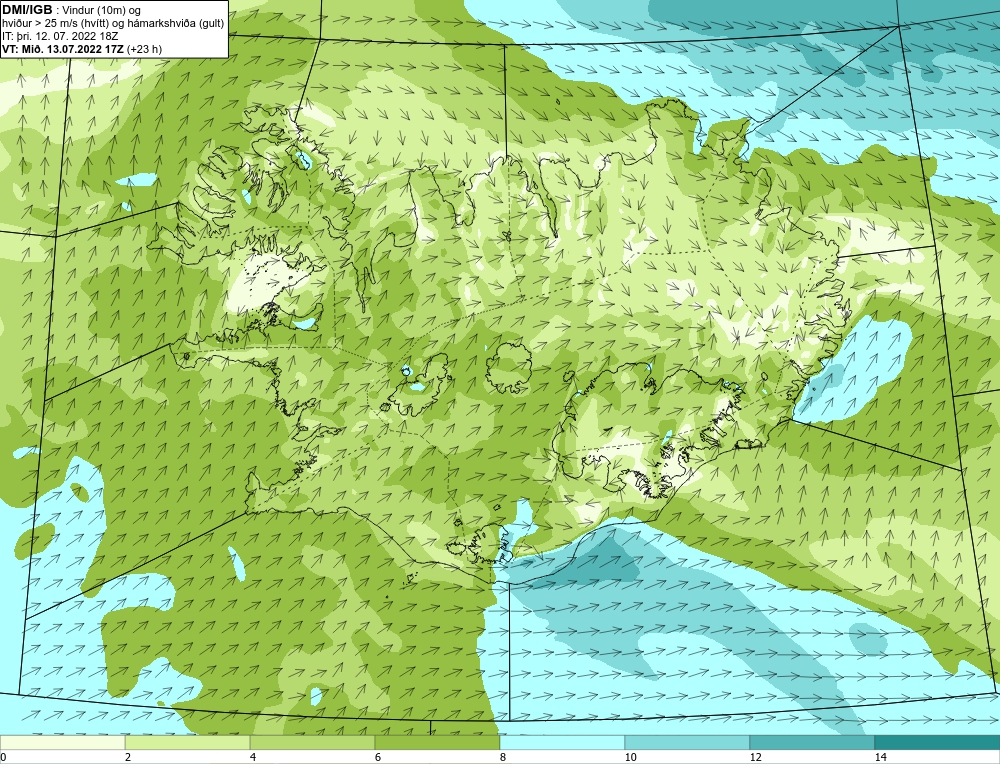The width and height of the screenshot is (1000, 764).
Task: Click the 6–8 m/s dark green legend swatch
Action: tap(438, 742)
